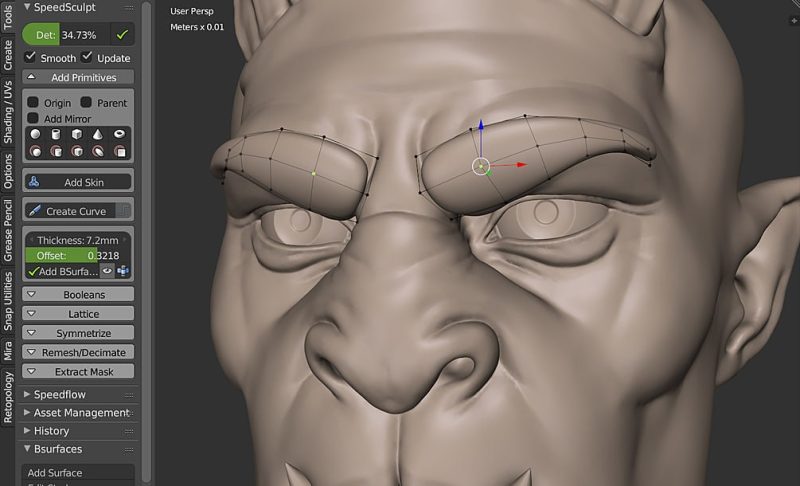
Task: Expand the Remesh/Decimate section
Action: (78, 352)
